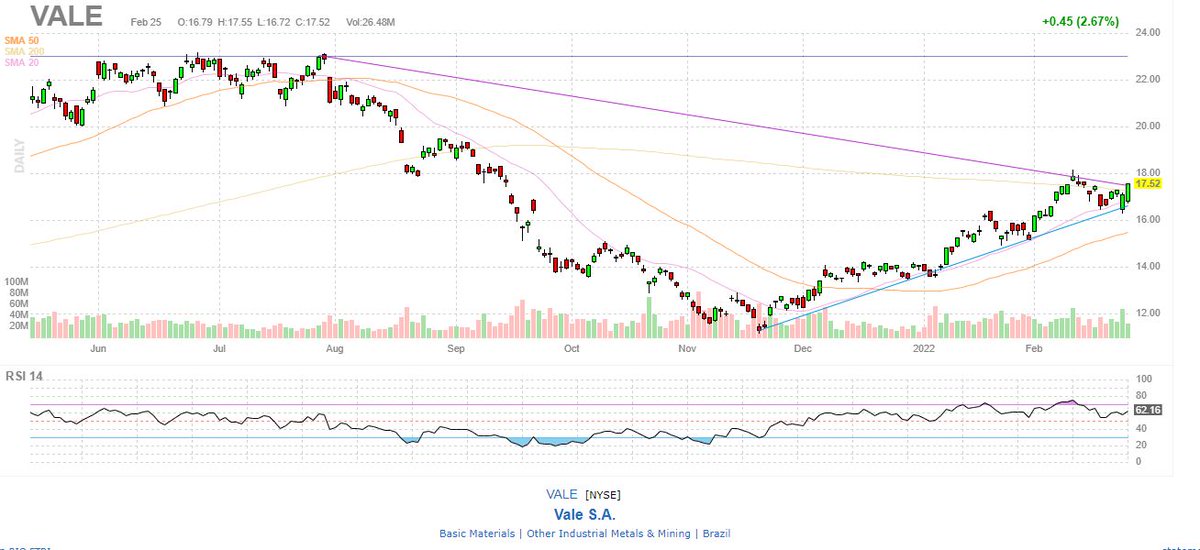Click the 22.00 price axis label
The height and width of the screenshot is (550, 1200).
[1149, 80]
